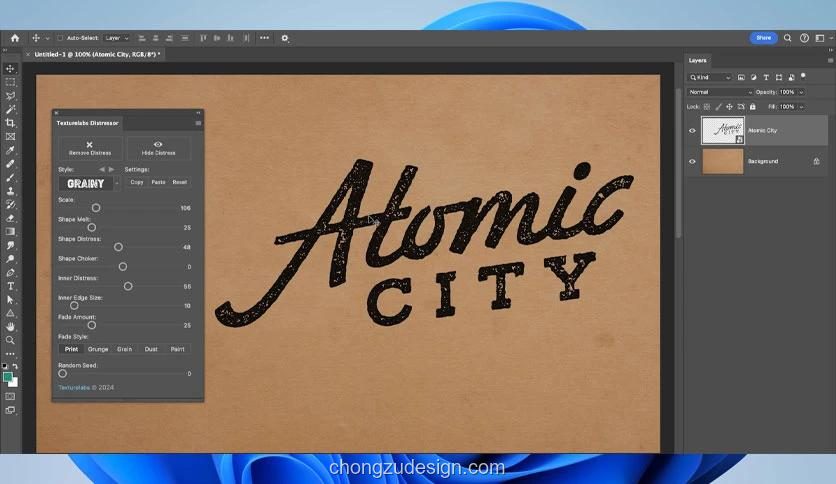
Task: Toggle the shape layer filter
Action: coord(779,77)
